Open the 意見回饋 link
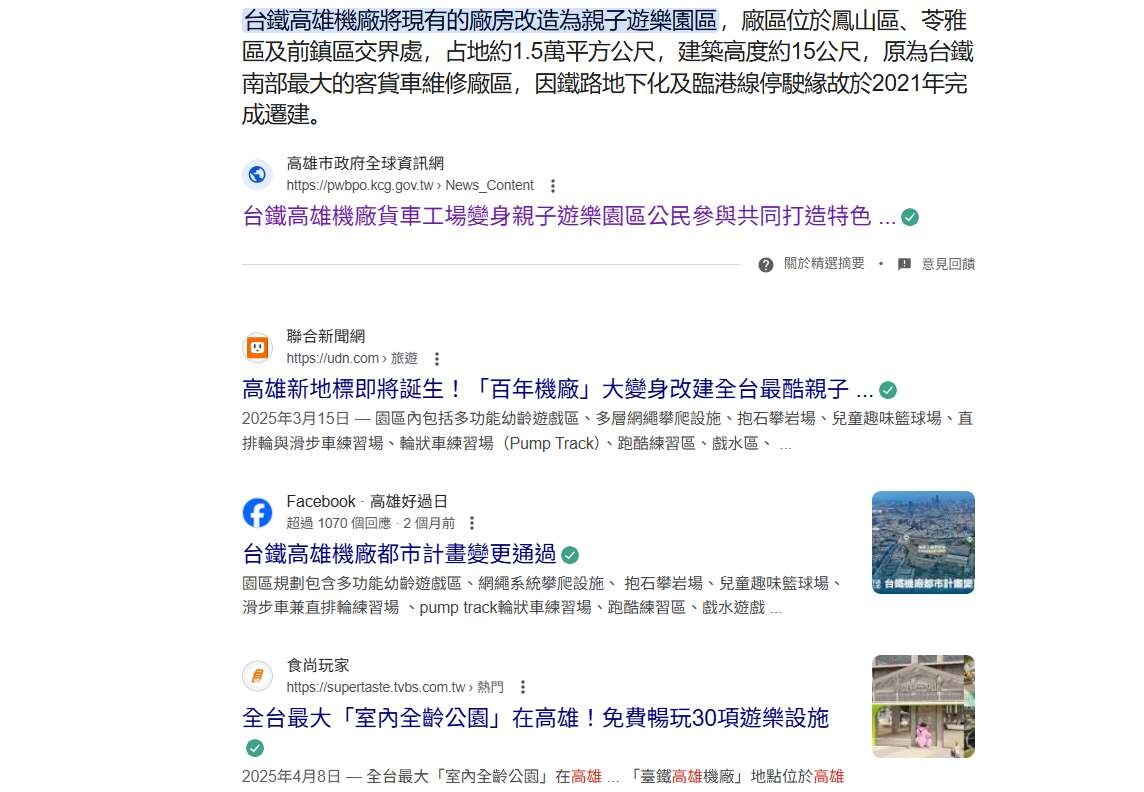1144x792 pixels. click(948, 264)
